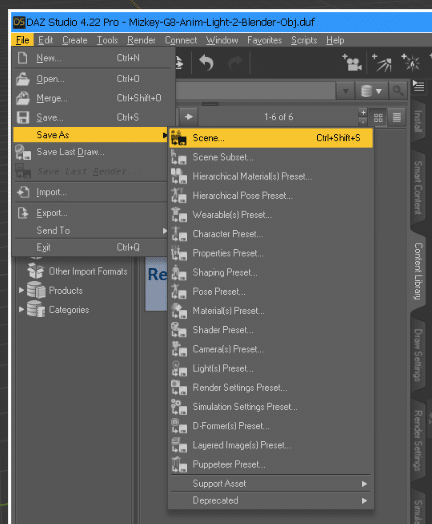432x524 pixels.
Task: Choose Layered Image(s) Preset...
Action: (x=270, y=445)
